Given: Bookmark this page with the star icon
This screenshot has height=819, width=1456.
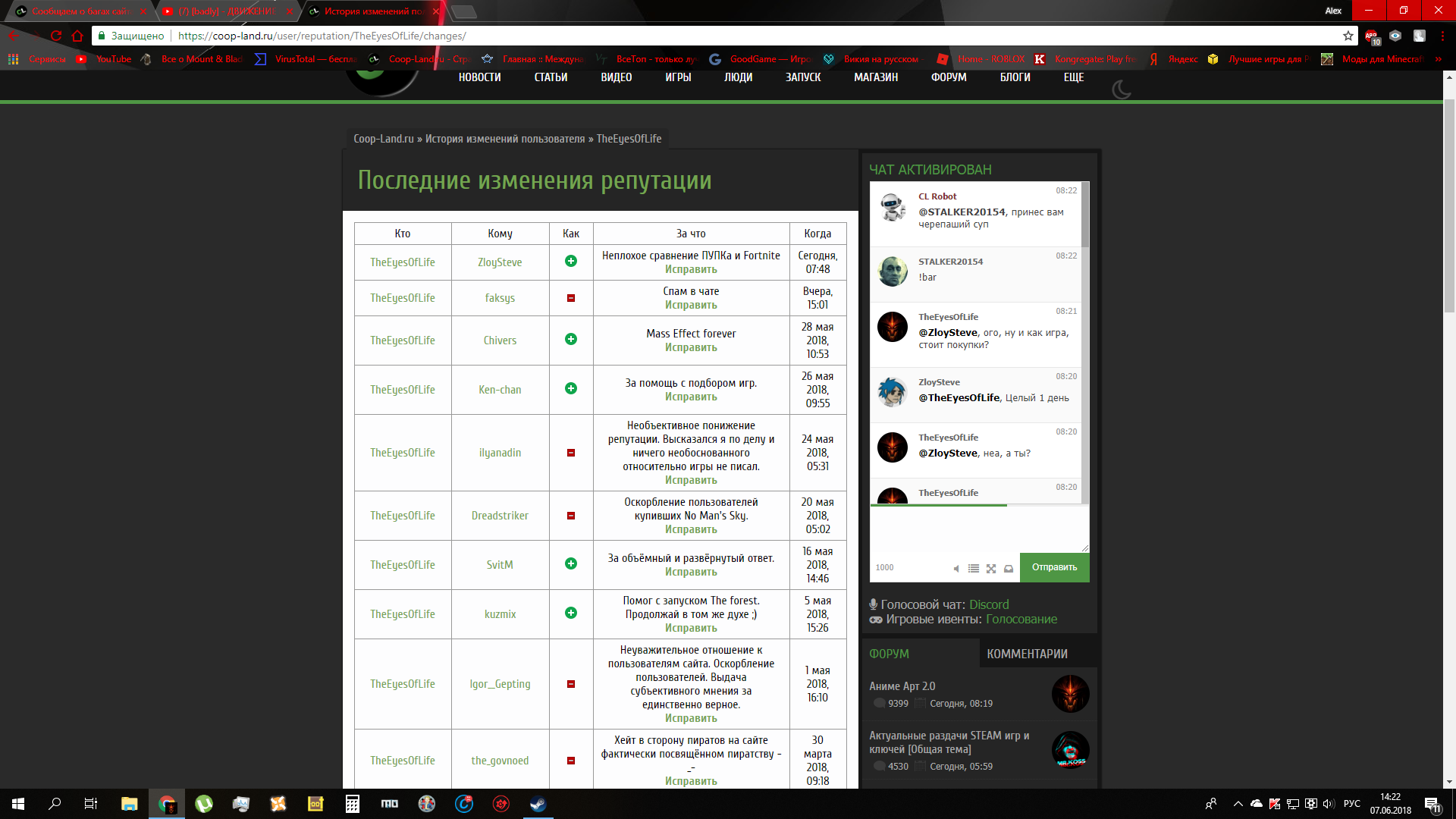Looking at the screenshot, I should tap(1348, 36).
